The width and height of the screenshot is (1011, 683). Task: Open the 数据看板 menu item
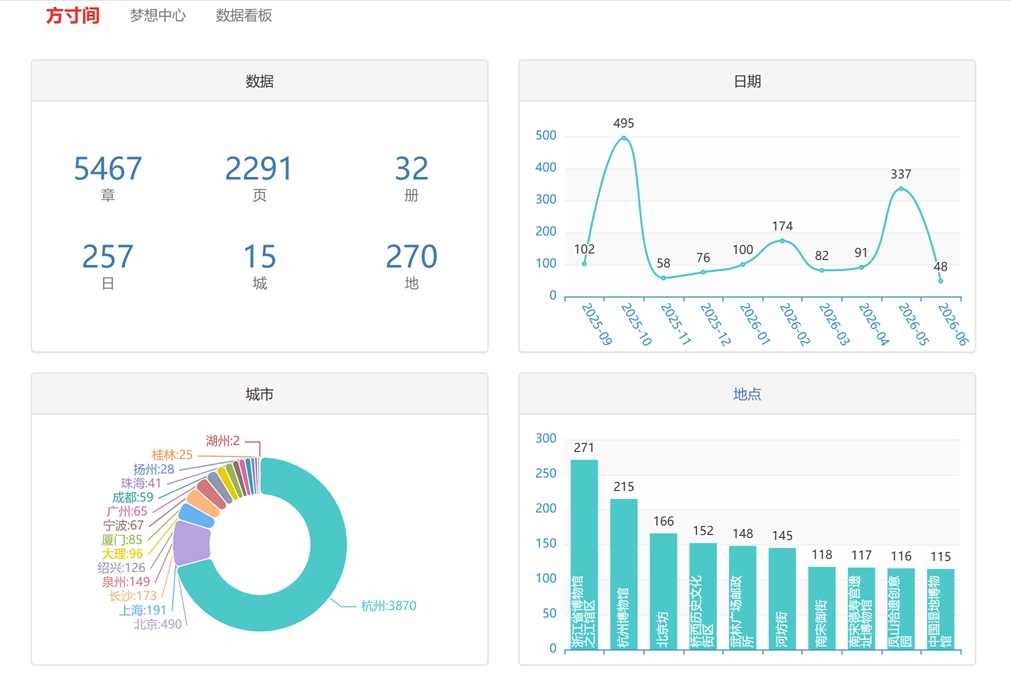click(x=244, y=15)
